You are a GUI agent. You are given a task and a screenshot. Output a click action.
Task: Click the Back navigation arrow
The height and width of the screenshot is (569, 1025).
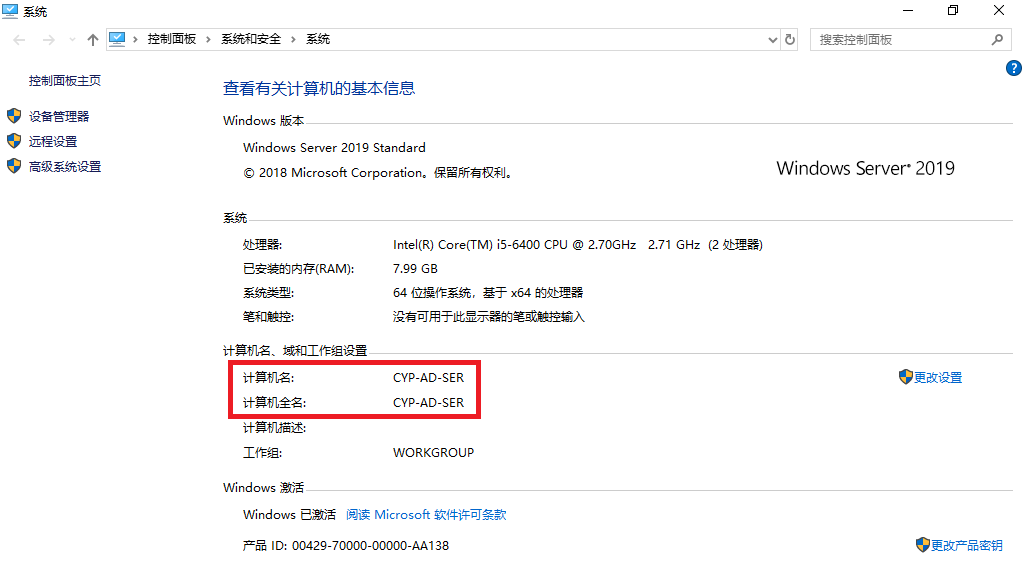(x=20, y=40)
